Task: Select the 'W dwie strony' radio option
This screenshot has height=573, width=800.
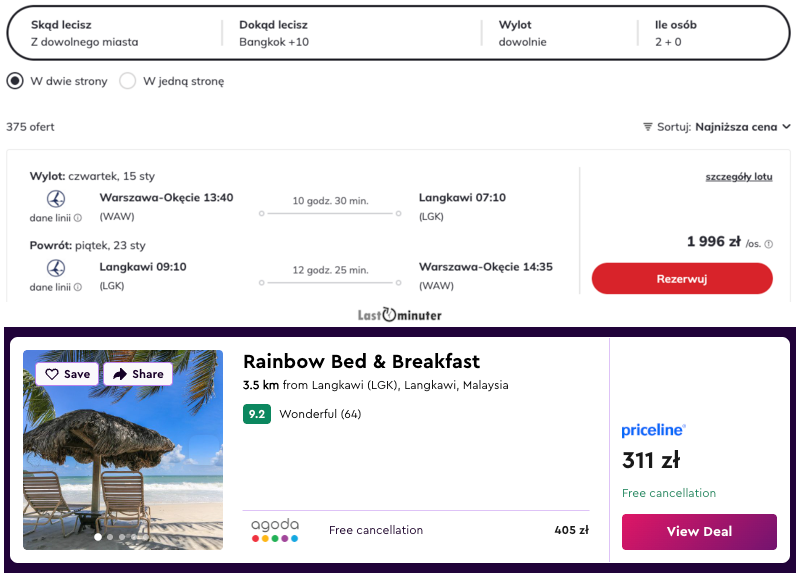Action: tap(16, 81)
